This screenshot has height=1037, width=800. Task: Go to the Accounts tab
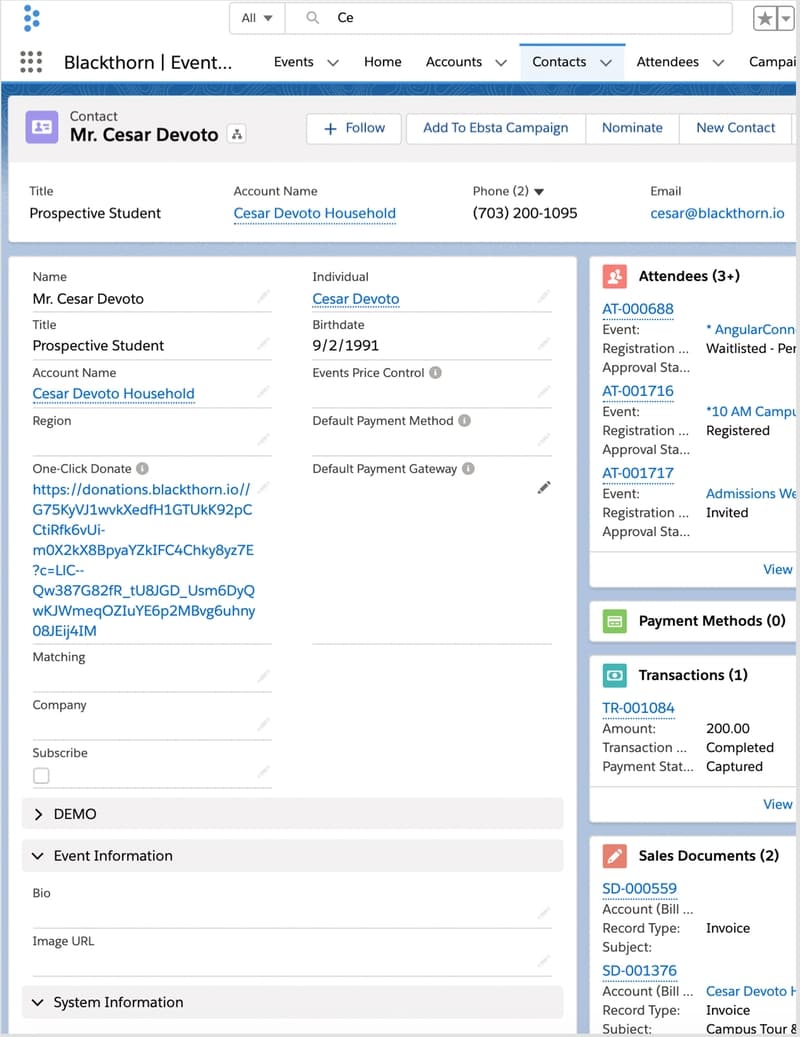point(454,62)
